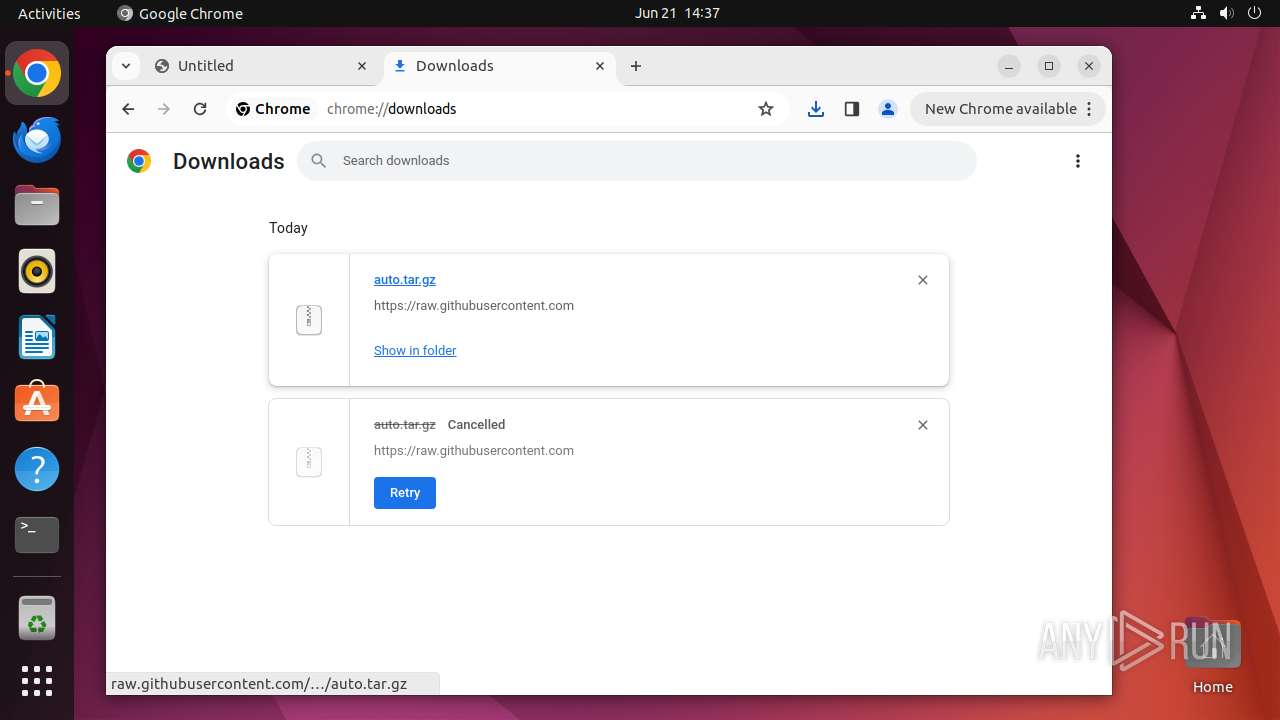Retry the cancelled auto.tar.gz download
The image size is (1280, 720).
tap(405, 493)
